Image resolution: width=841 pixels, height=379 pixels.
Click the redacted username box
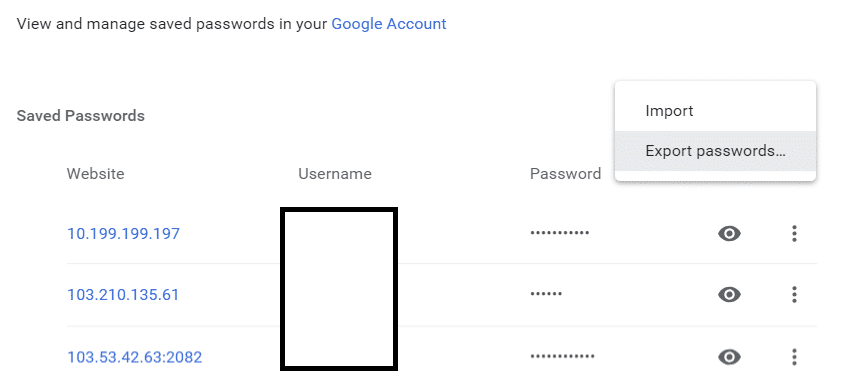339,289
